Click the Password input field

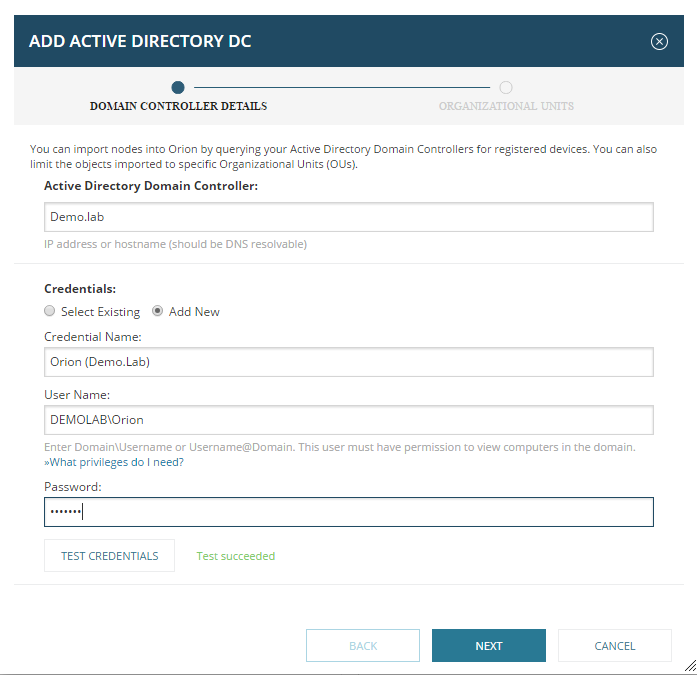pos(348,512)
